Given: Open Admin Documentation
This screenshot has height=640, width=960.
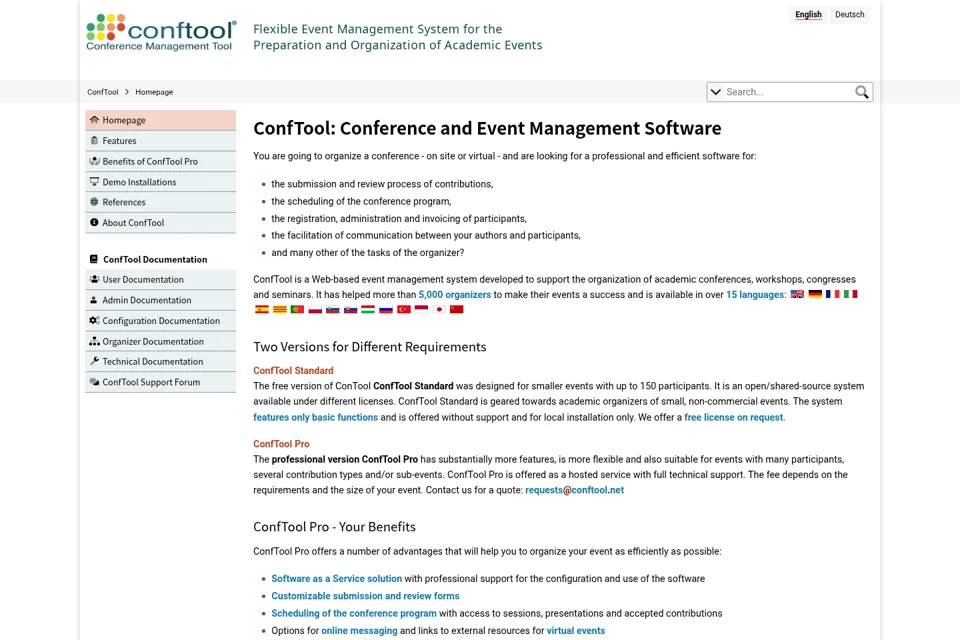Looking at the screenshot, I should (x=160, y=300).
